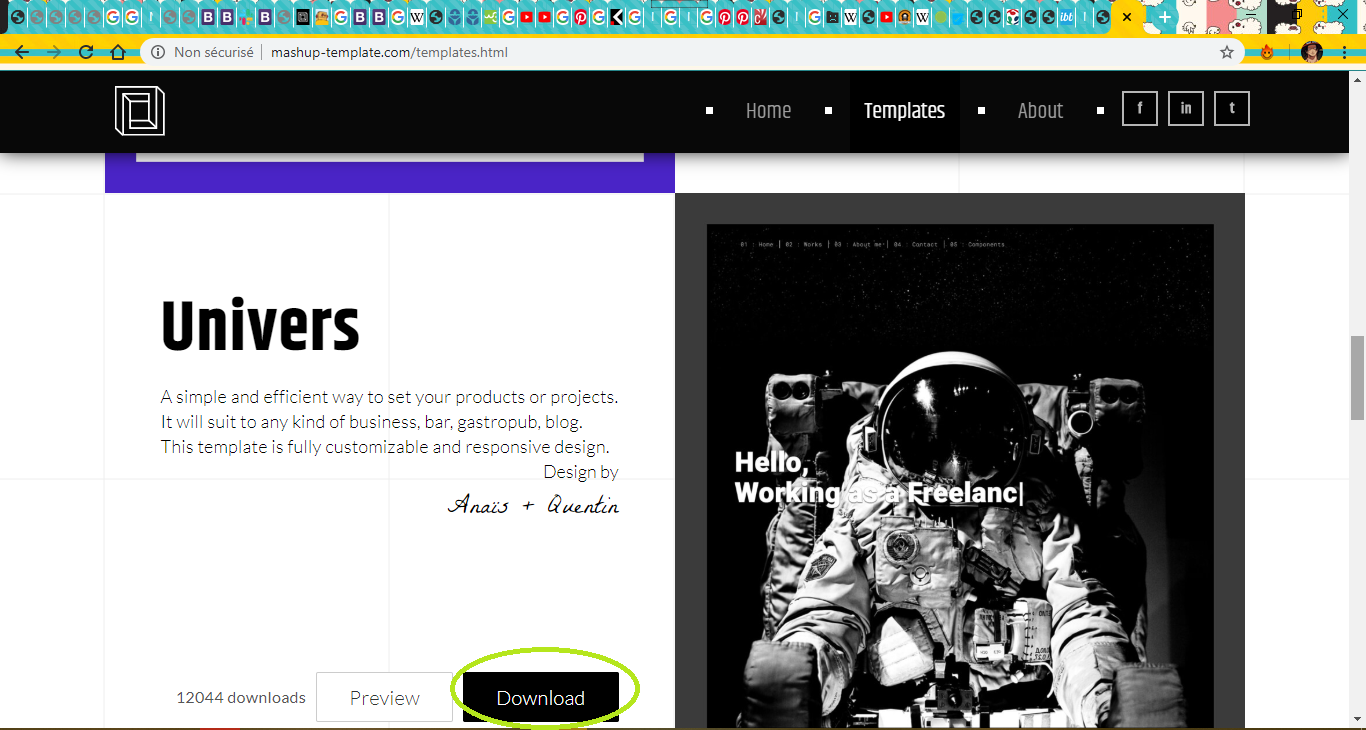Image resolution: width=1366 pixels, height=730 pixels.
Task: Open the Facebook social link
Action: coord(1140,109)
